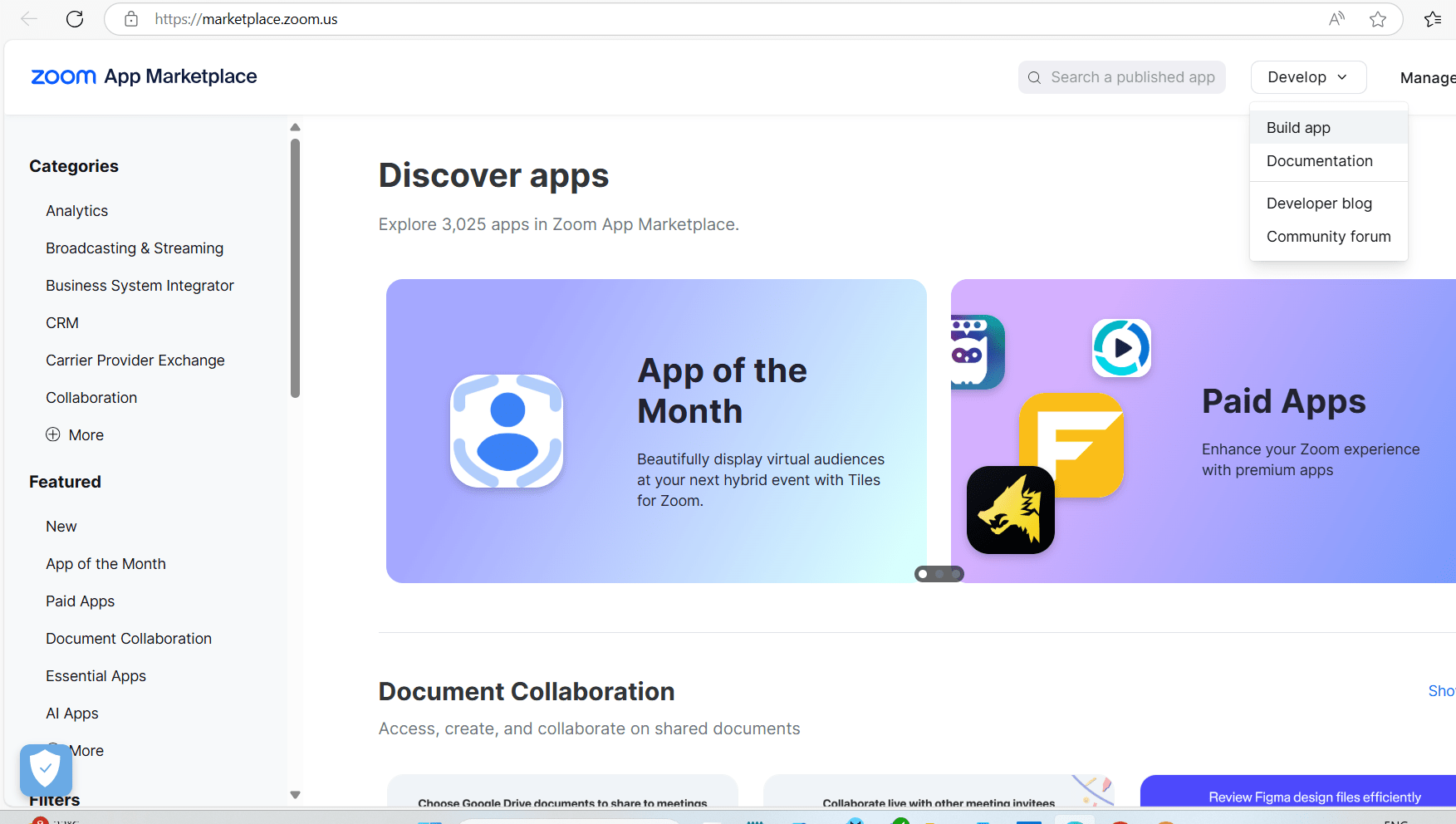Open the More categories plus icon

coord(52,434)
